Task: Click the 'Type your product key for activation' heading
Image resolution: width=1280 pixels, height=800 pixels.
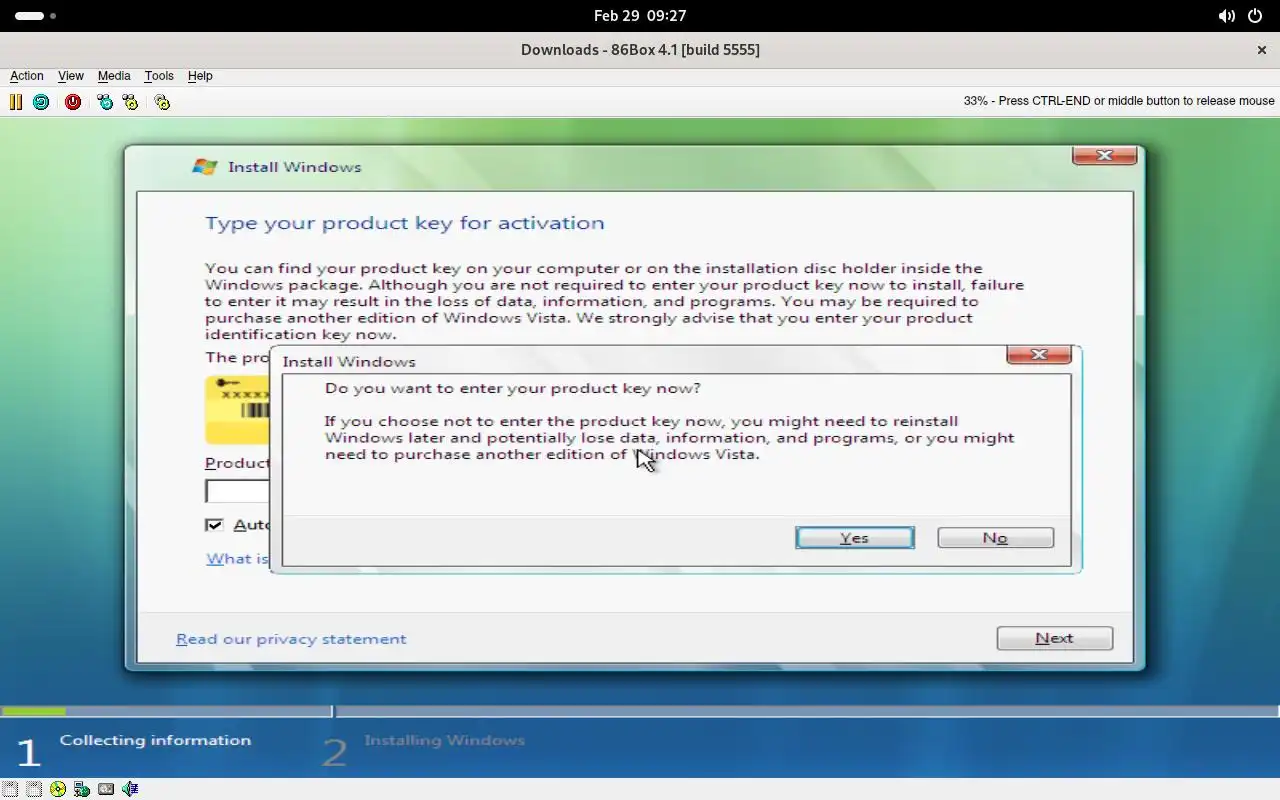Action: 405,223
